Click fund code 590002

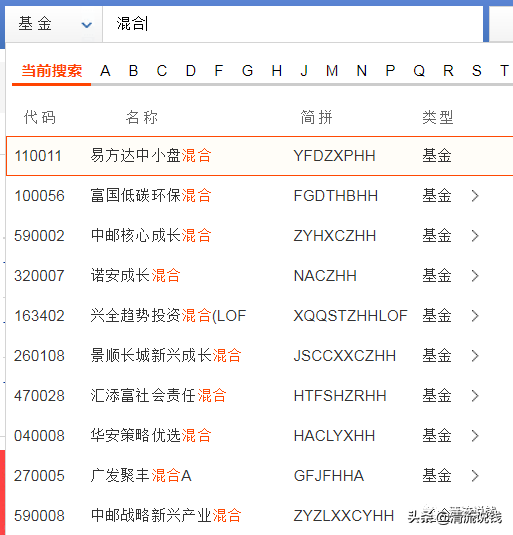pyautogui.click(x=39, y=236)
